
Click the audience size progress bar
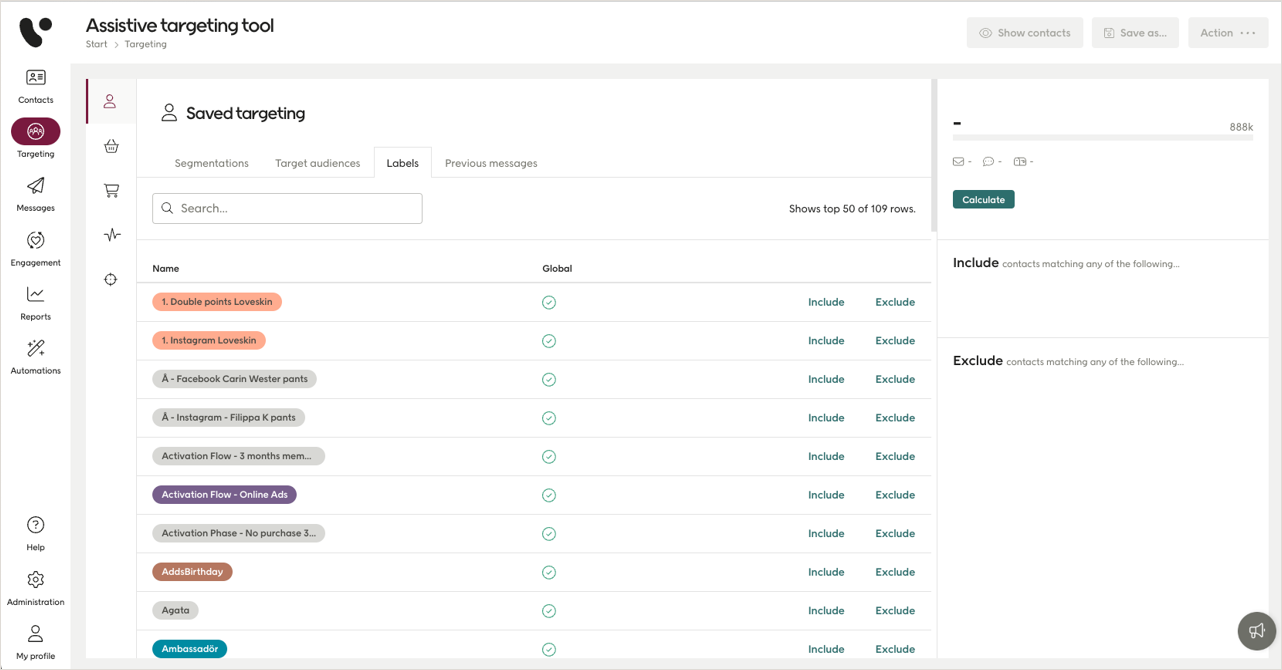1103,137
